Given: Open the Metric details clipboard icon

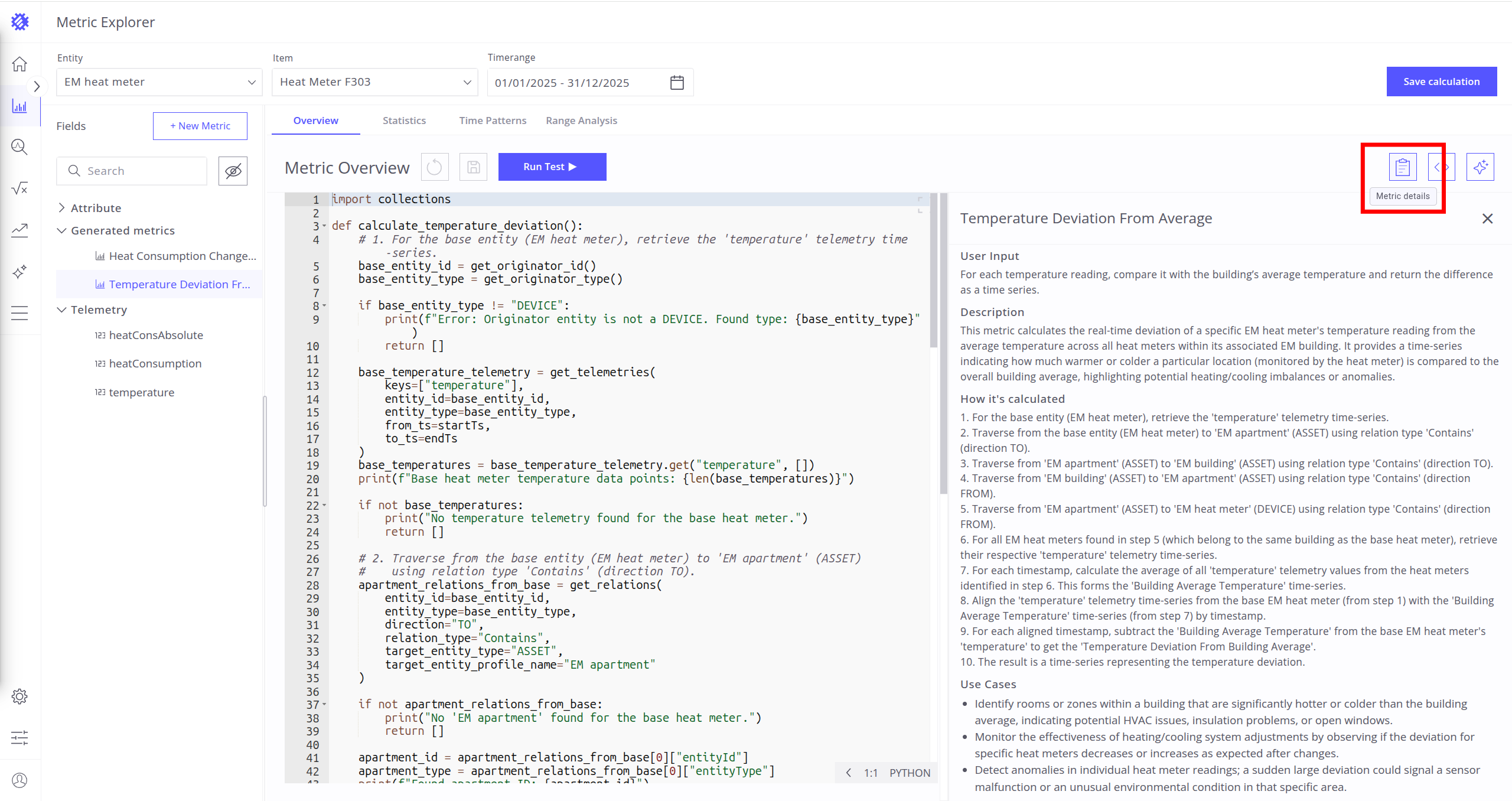Looking at the screenshot, I should [x=1402, y=168].
